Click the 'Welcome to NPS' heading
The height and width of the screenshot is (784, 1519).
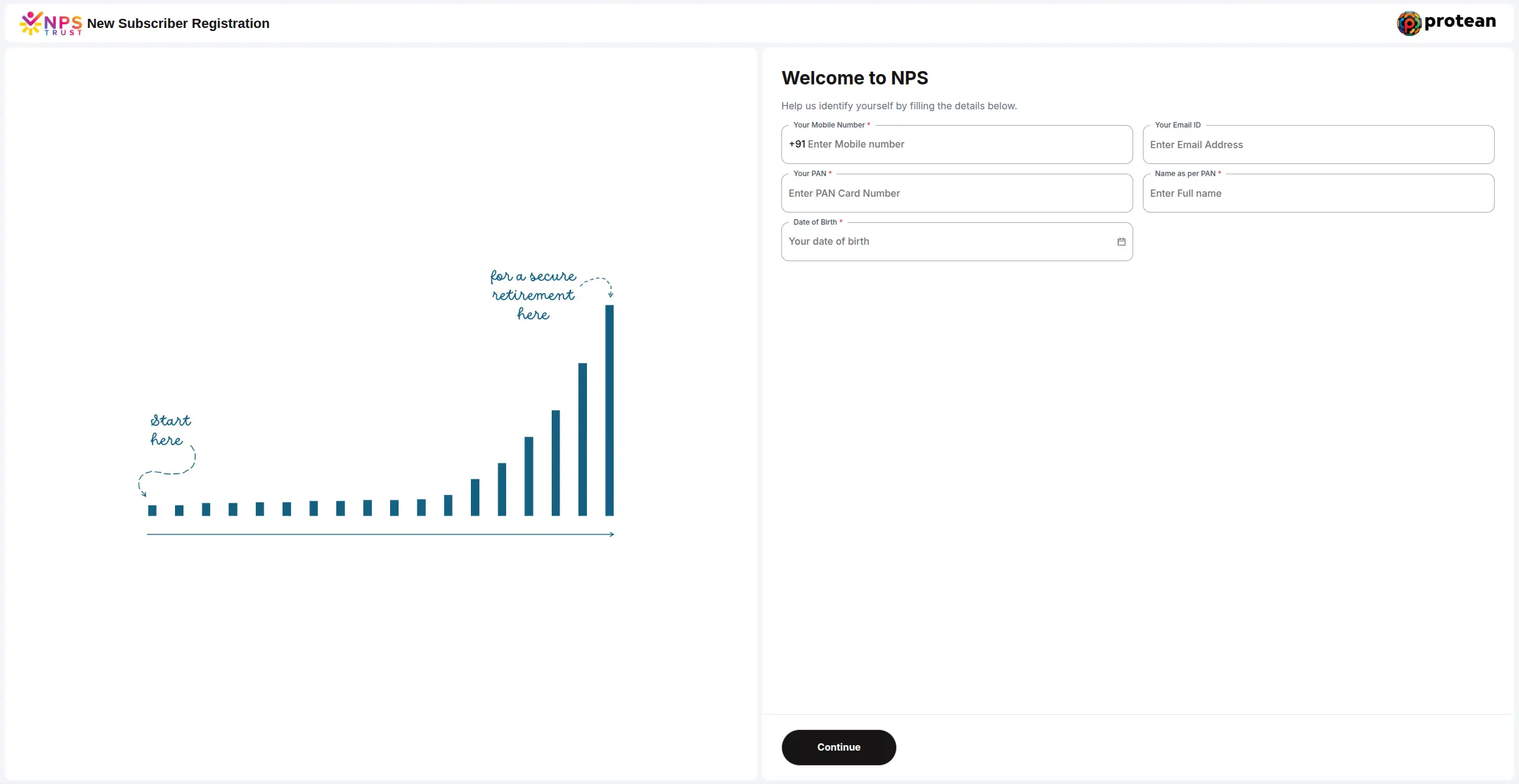[854, 78]
